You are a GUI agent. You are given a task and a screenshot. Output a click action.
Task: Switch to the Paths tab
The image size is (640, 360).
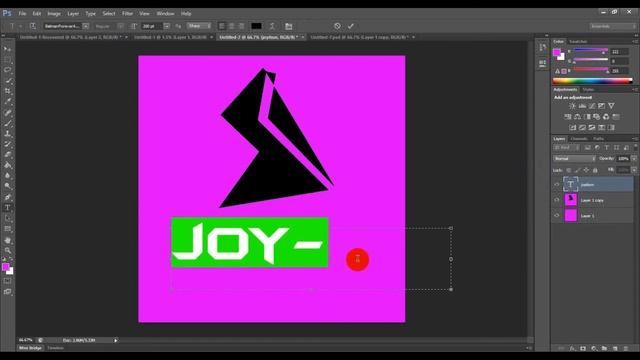(598, 139)
